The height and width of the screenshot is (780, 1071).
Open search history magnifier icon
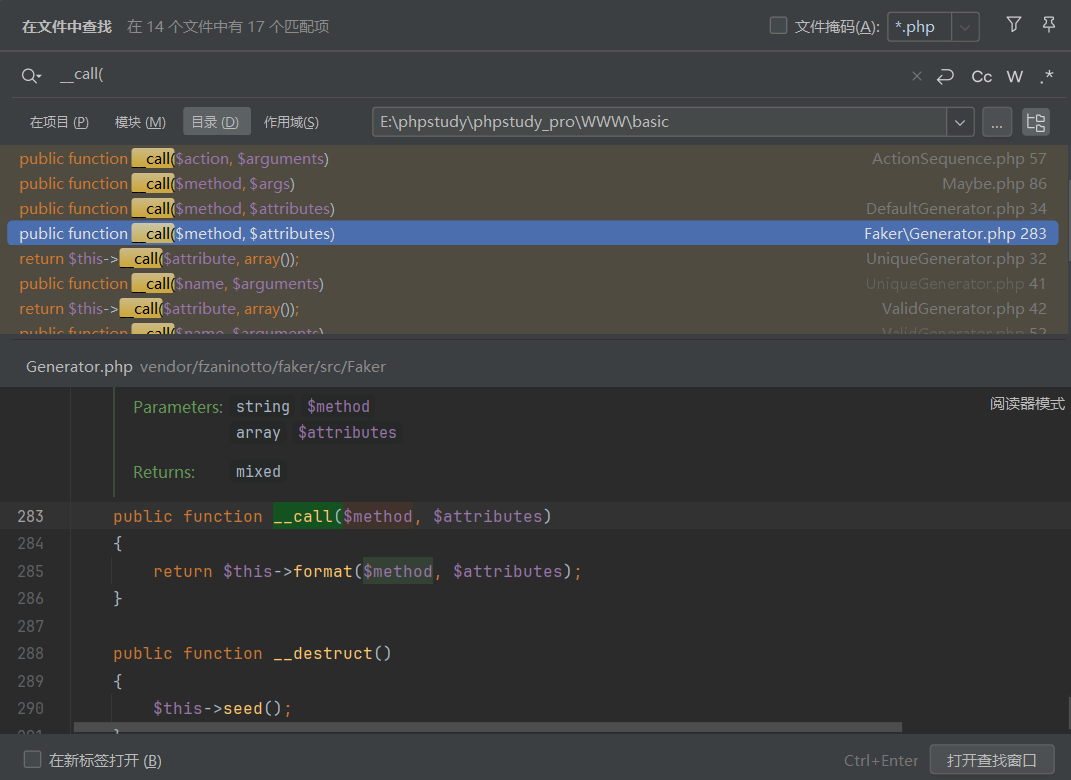pos(32,76)
